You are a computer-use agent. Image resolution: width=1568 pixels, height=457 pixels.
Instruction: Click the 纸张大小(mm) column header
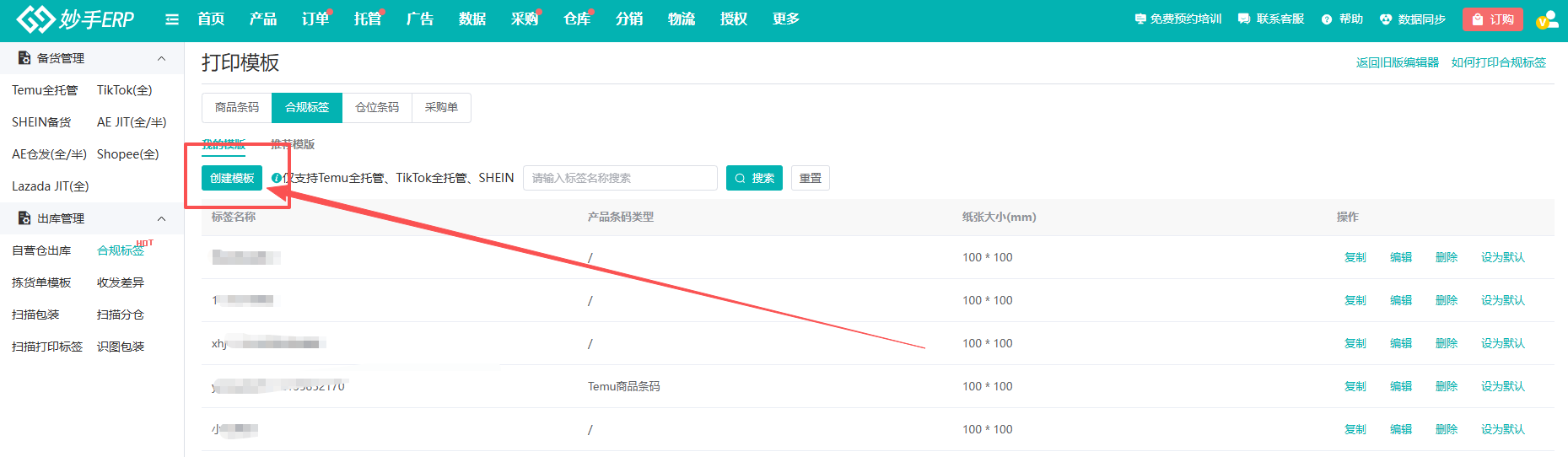tap(999, 217)
